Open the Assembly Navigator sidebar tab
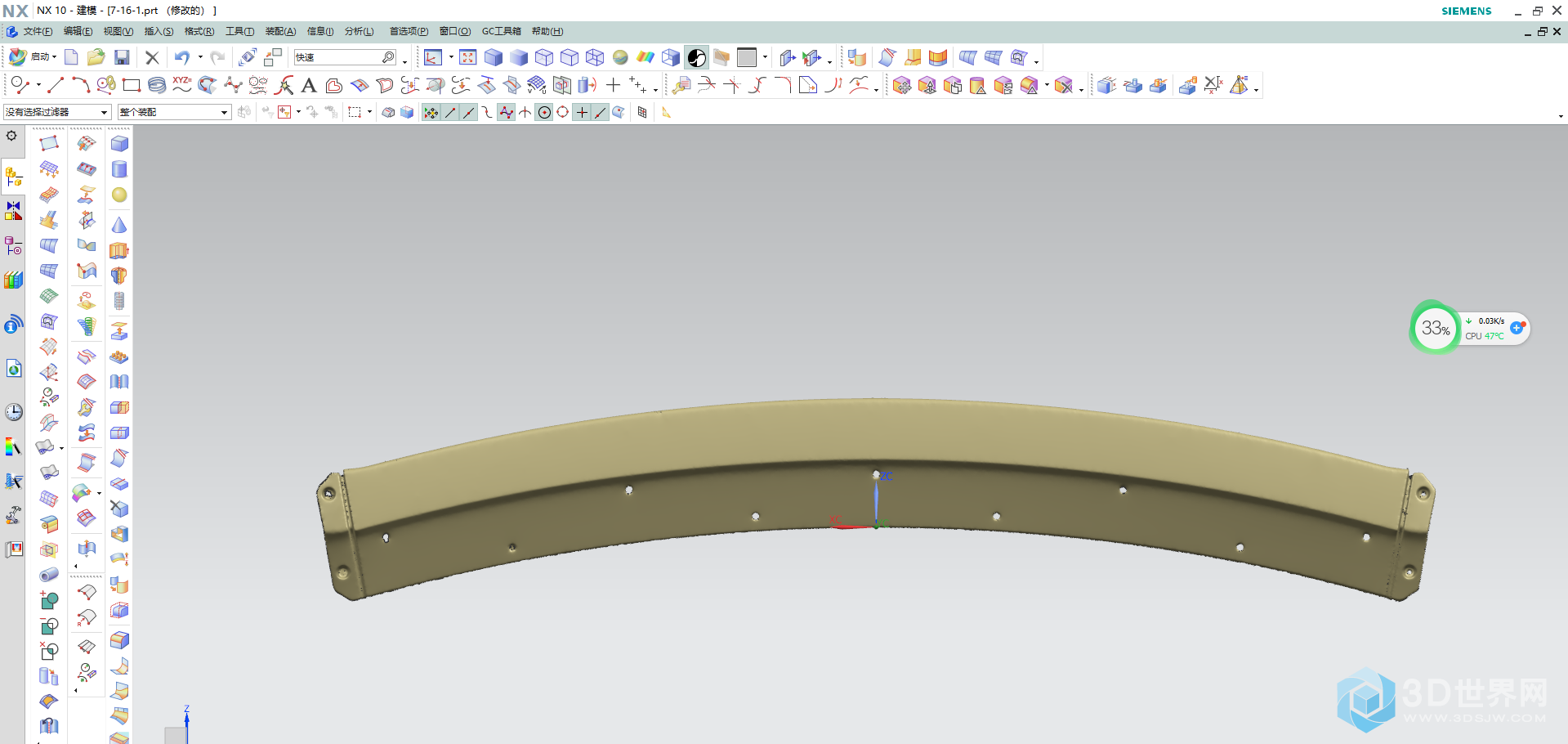1568x744 pixels. 14,176
